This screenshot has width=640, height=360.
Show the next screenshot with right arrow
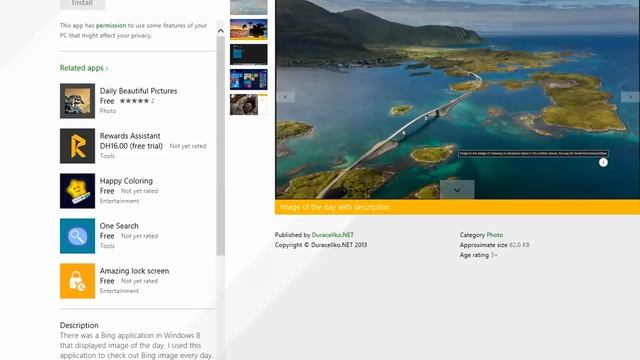(630, 97)
